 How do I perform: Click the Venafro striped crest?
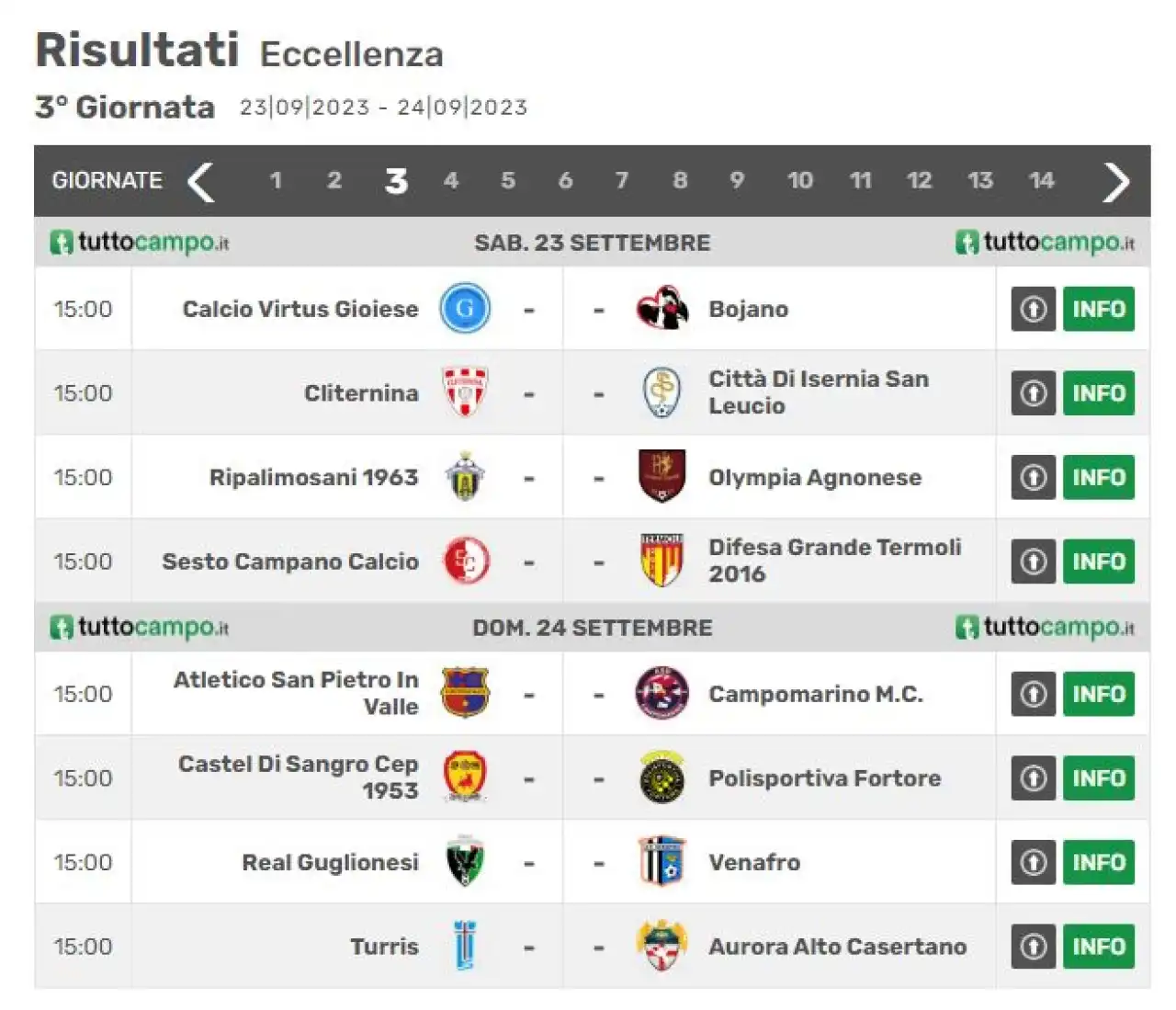coord(661,861)
